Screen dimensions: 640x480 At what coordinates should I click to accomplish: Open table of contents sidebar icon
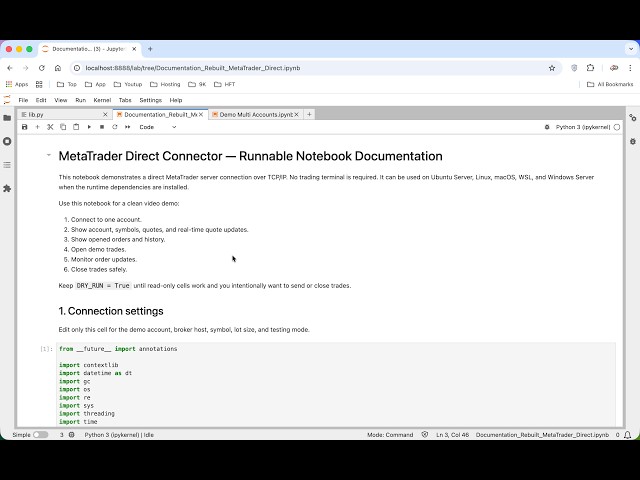(x=7, y=165)
